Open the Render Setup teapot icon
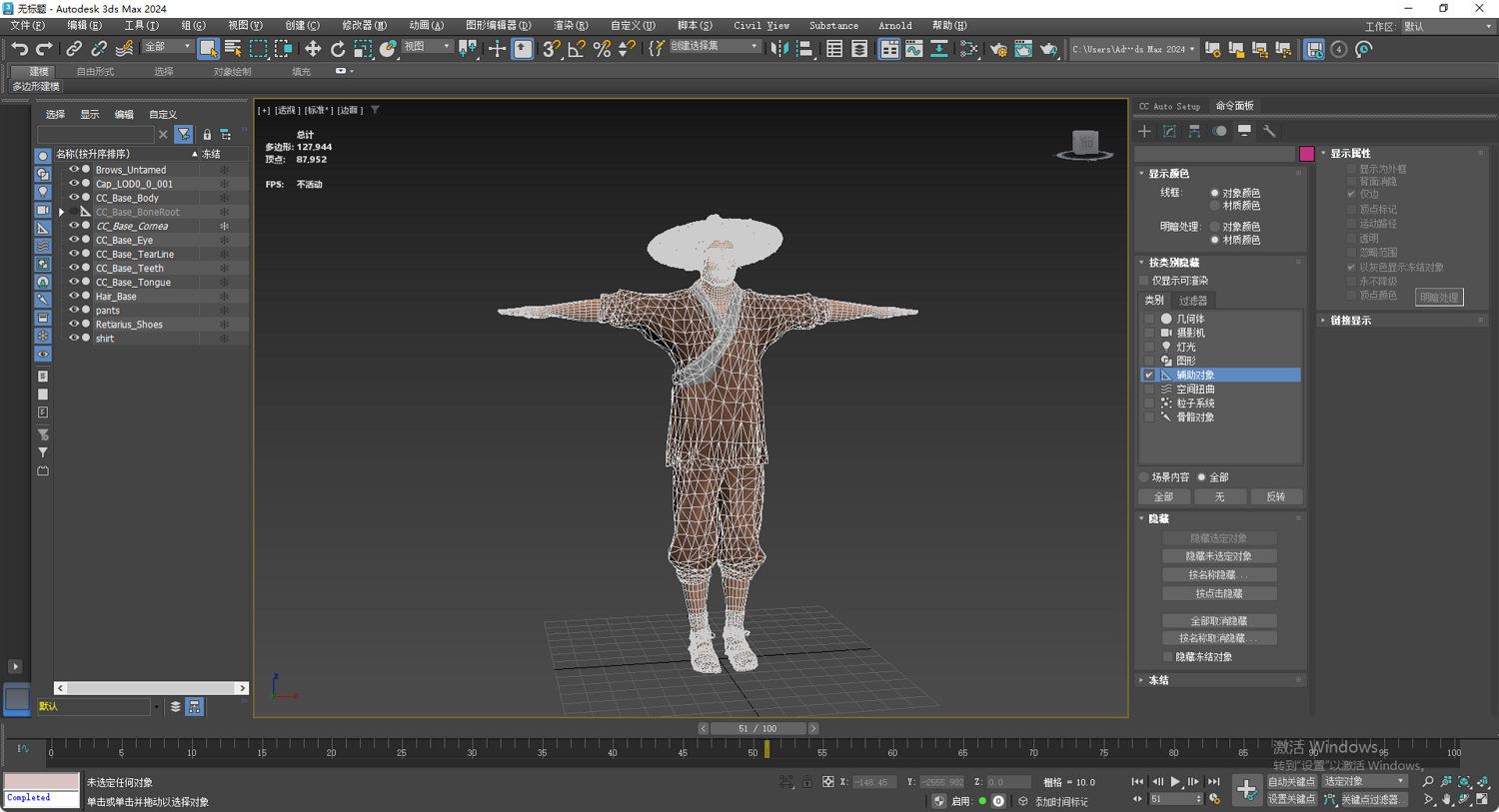The width and height of the screenshot is (1499, 812). pyautogui.click(x=998, y=49)
